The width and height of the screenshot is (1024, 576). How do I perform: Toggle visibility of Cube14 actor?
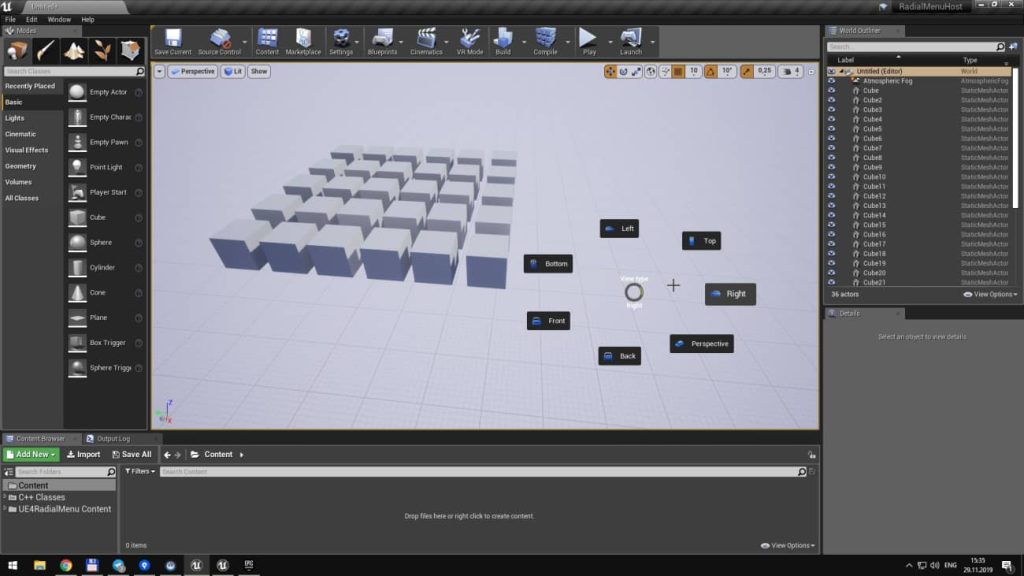(x=831, y=215)
